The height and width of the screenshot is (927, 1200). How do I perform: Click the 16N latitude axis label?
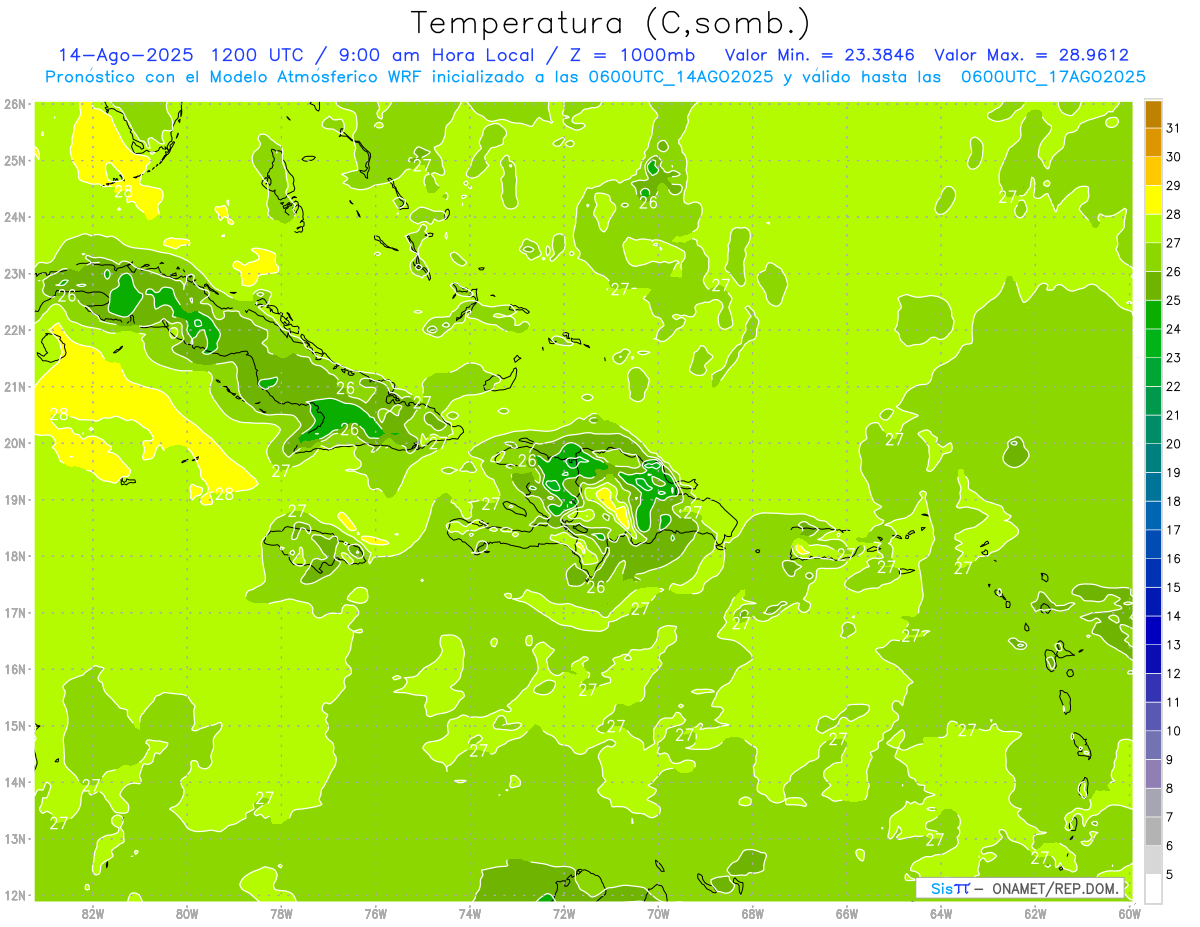pyautogui.click(x=14, y=669)
